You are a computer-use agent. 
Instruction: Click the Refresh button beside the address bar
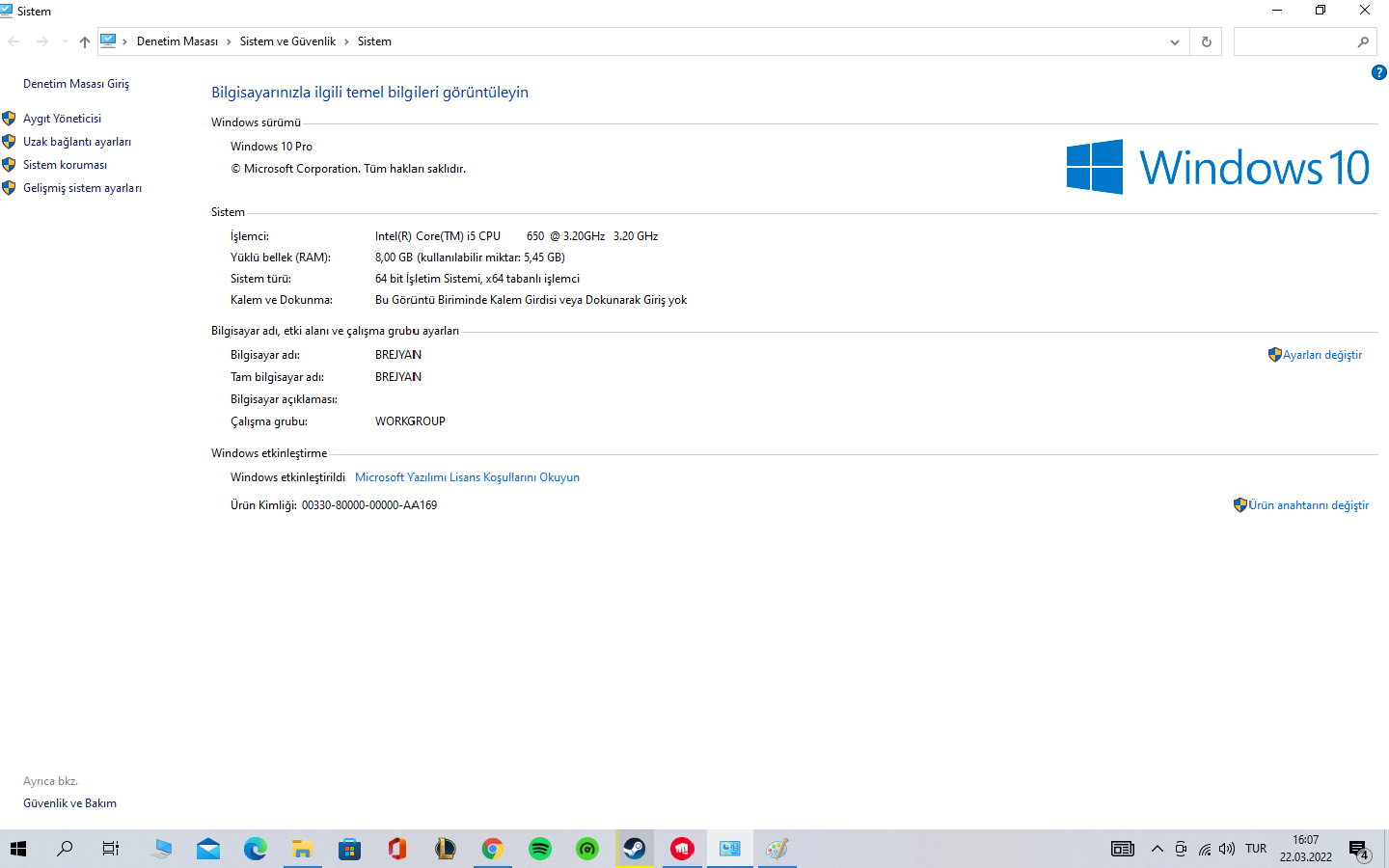1206,41
